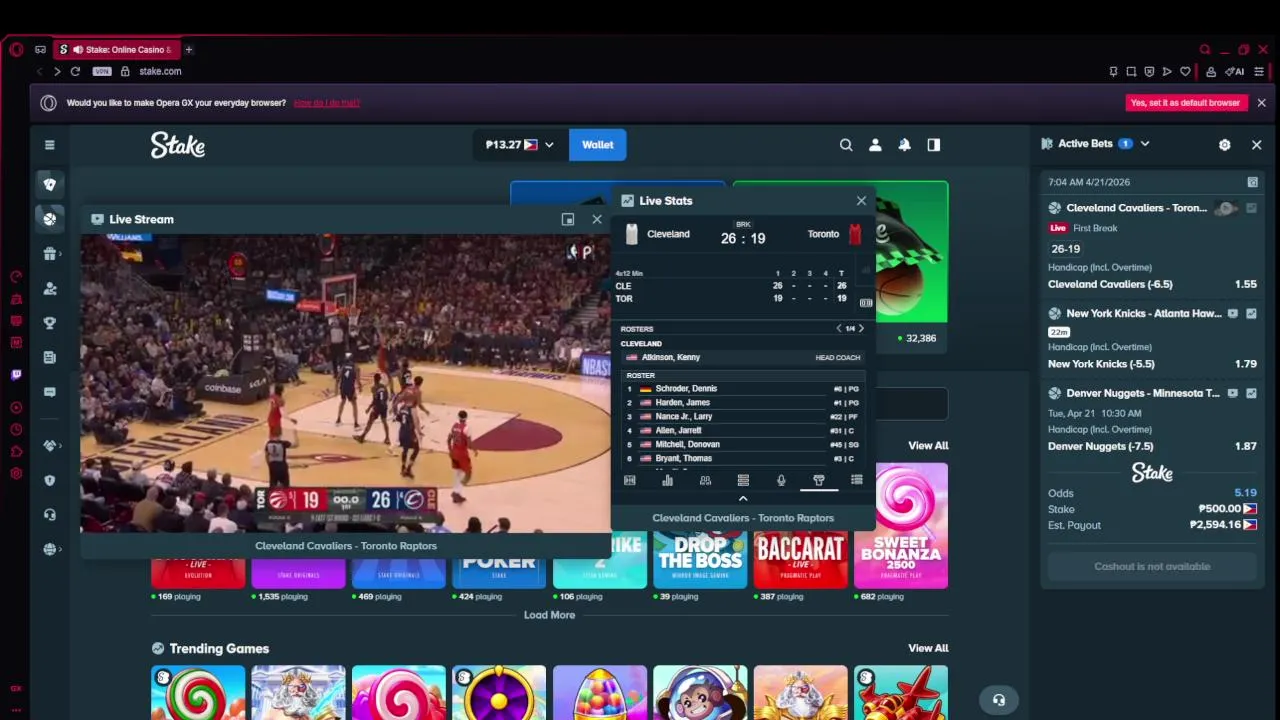Open the Sports section from sidebar basketball icon
Viewport: 1280px width, 720px height.
tap(49, 219)
